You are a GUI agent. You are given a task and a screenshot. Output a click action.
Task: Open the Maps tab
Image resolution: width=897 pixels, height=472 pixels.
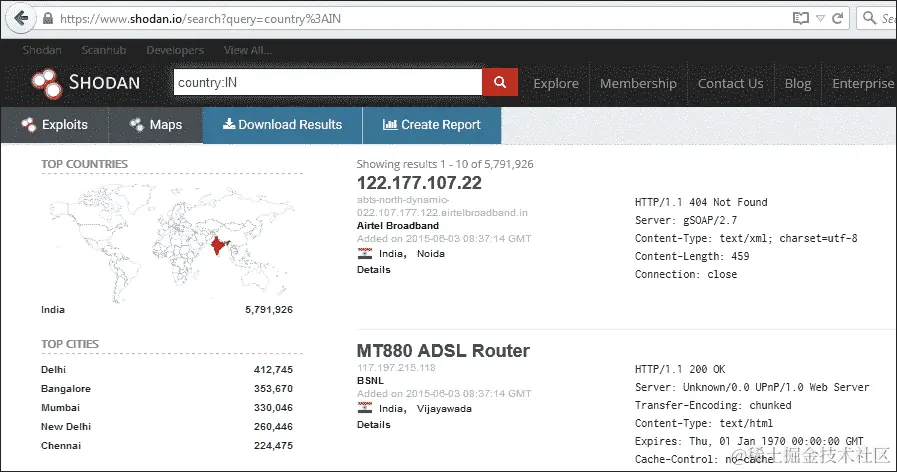coord(156,125)
